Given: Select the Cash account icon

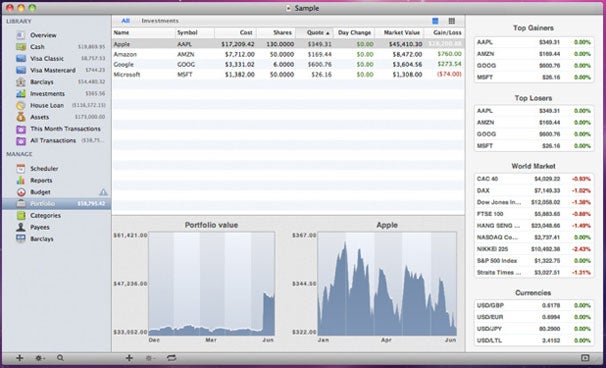Looking at the screenshot, I should point(21,47).
